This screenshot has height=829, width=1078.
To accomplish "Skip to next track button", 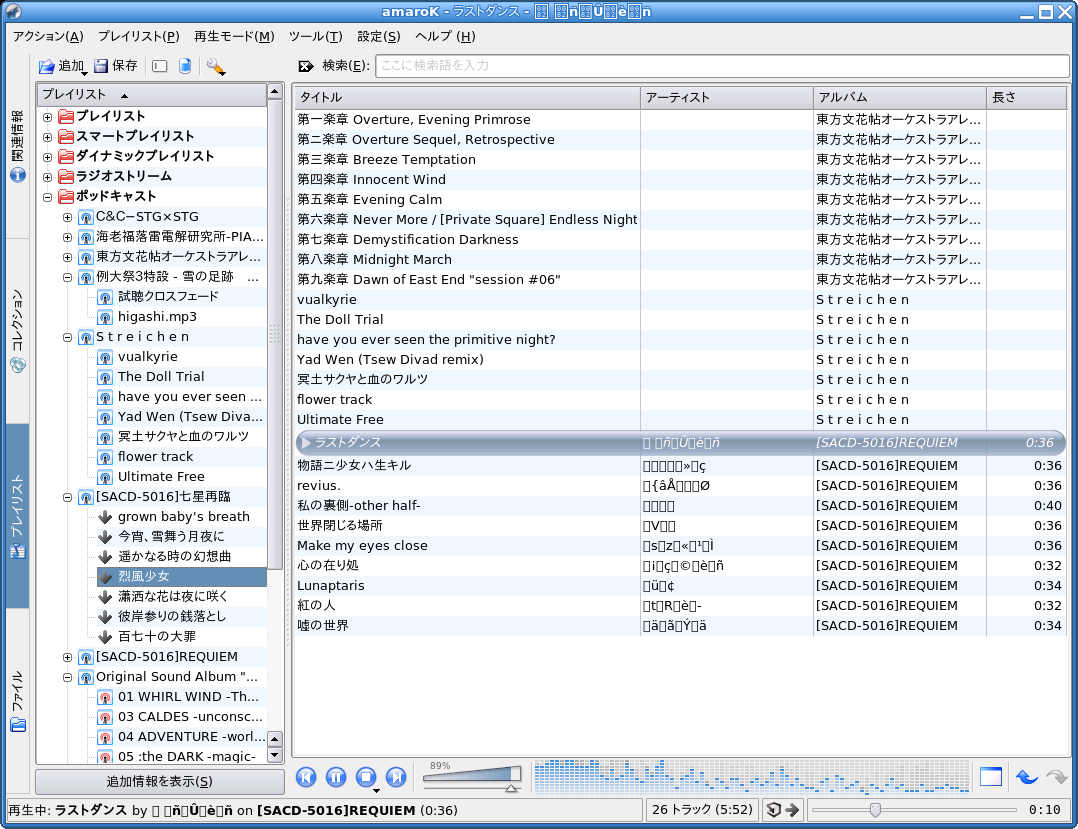I will coord(396,777).
